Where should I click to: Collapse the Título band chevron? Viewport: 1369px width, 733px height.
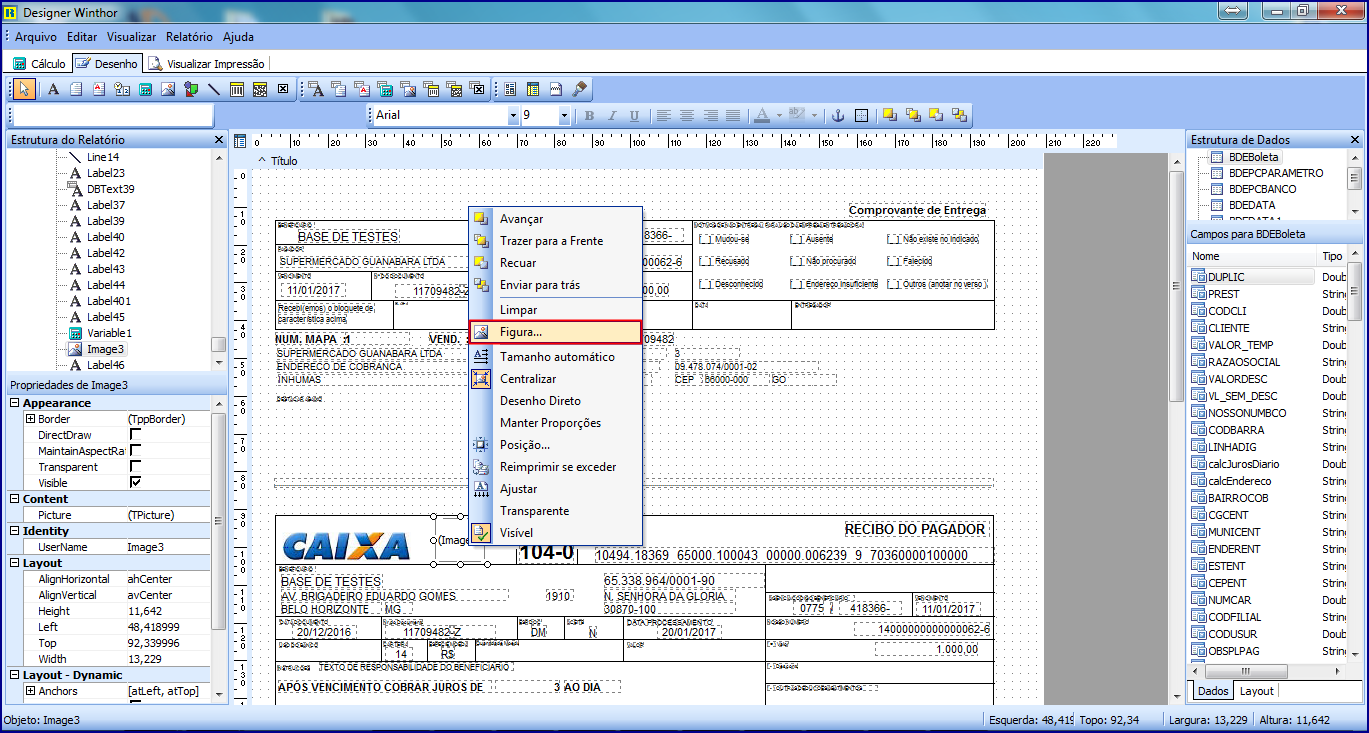(x=262, y=160)
